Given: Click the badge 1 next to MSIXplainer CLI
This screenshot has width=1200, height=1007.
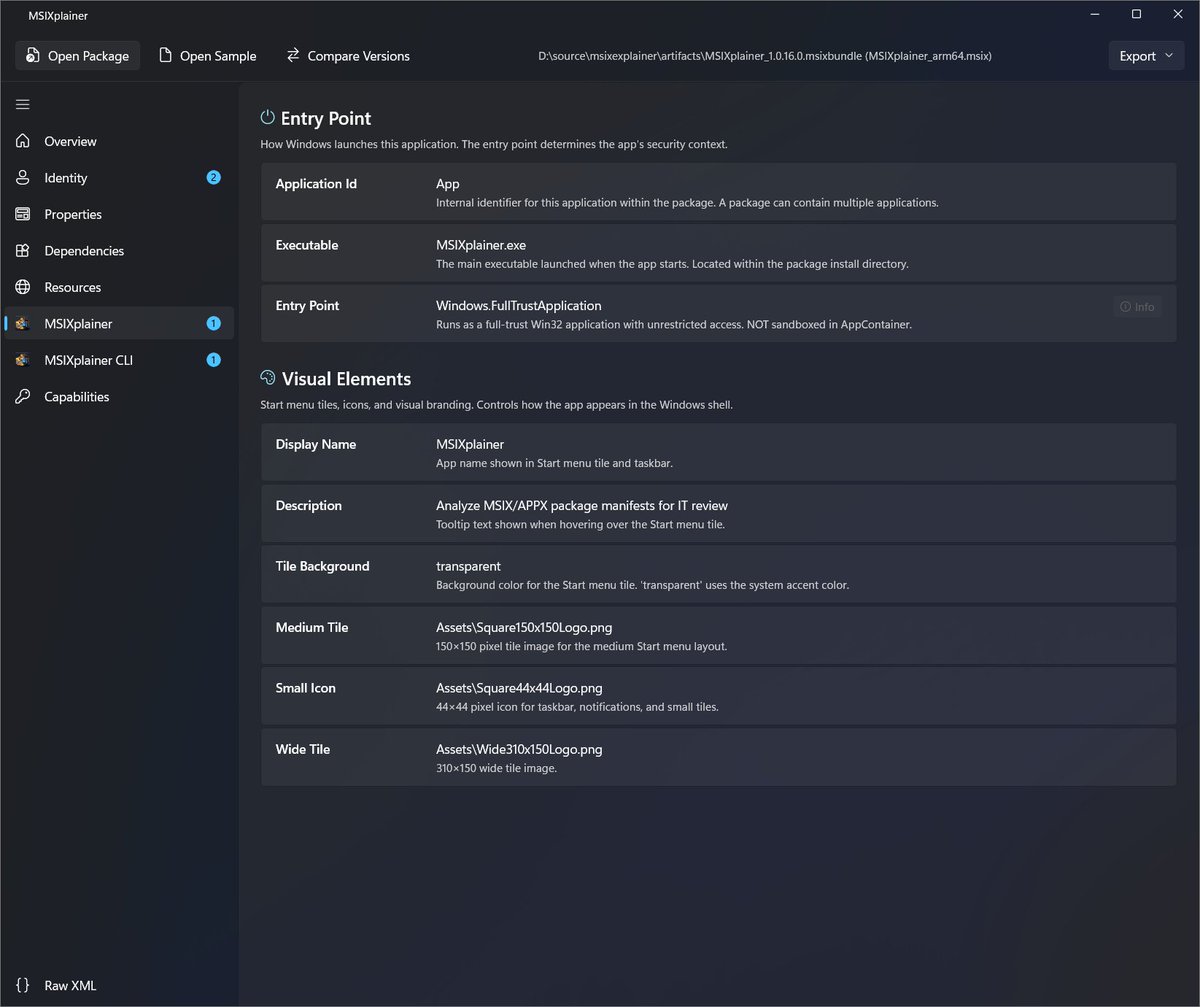Looking at the screenshot, I should 213,360.
